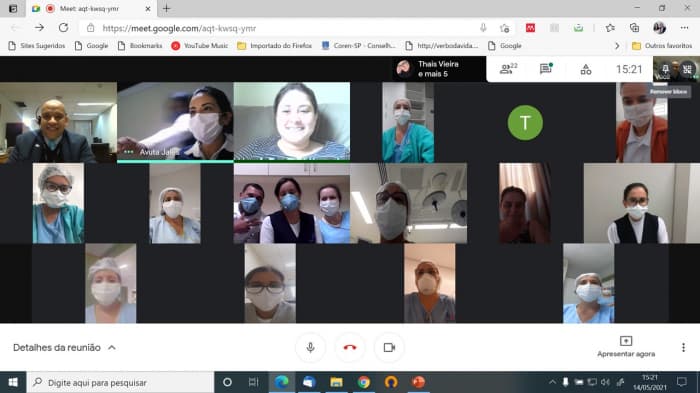Open the Thais Vieira e mais 5 notification
The height and width of the screenshot is (393, 700).
(x=439, y=69)
